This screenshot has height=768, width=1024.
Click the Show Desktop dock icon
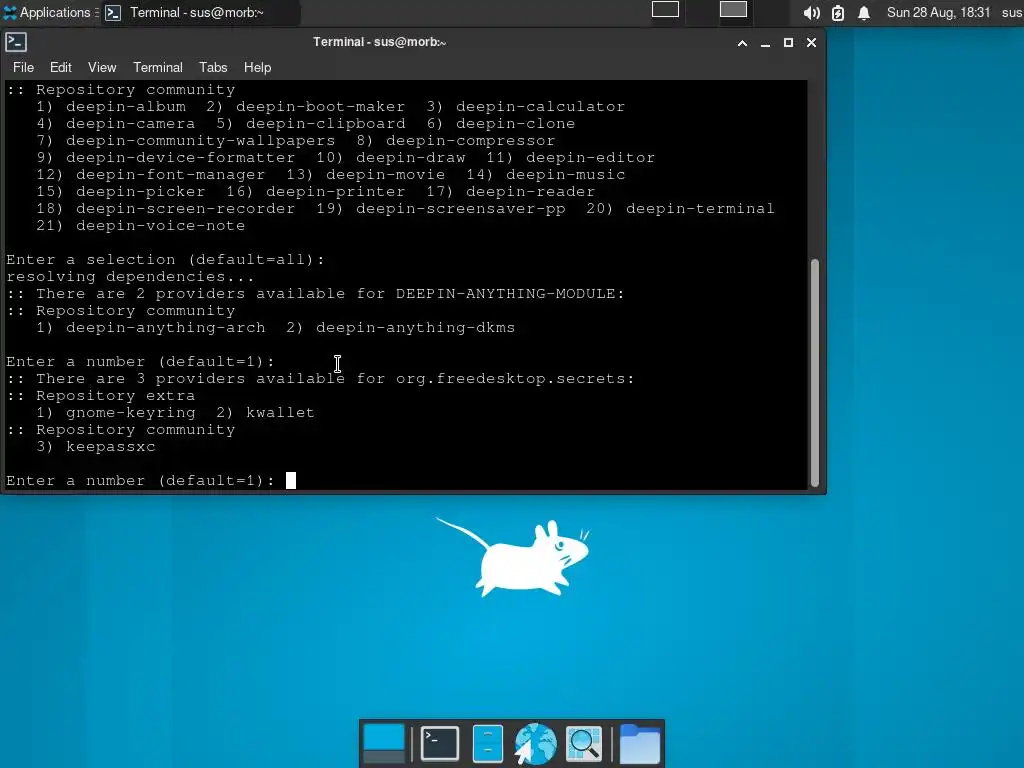[x=383, y=743]
